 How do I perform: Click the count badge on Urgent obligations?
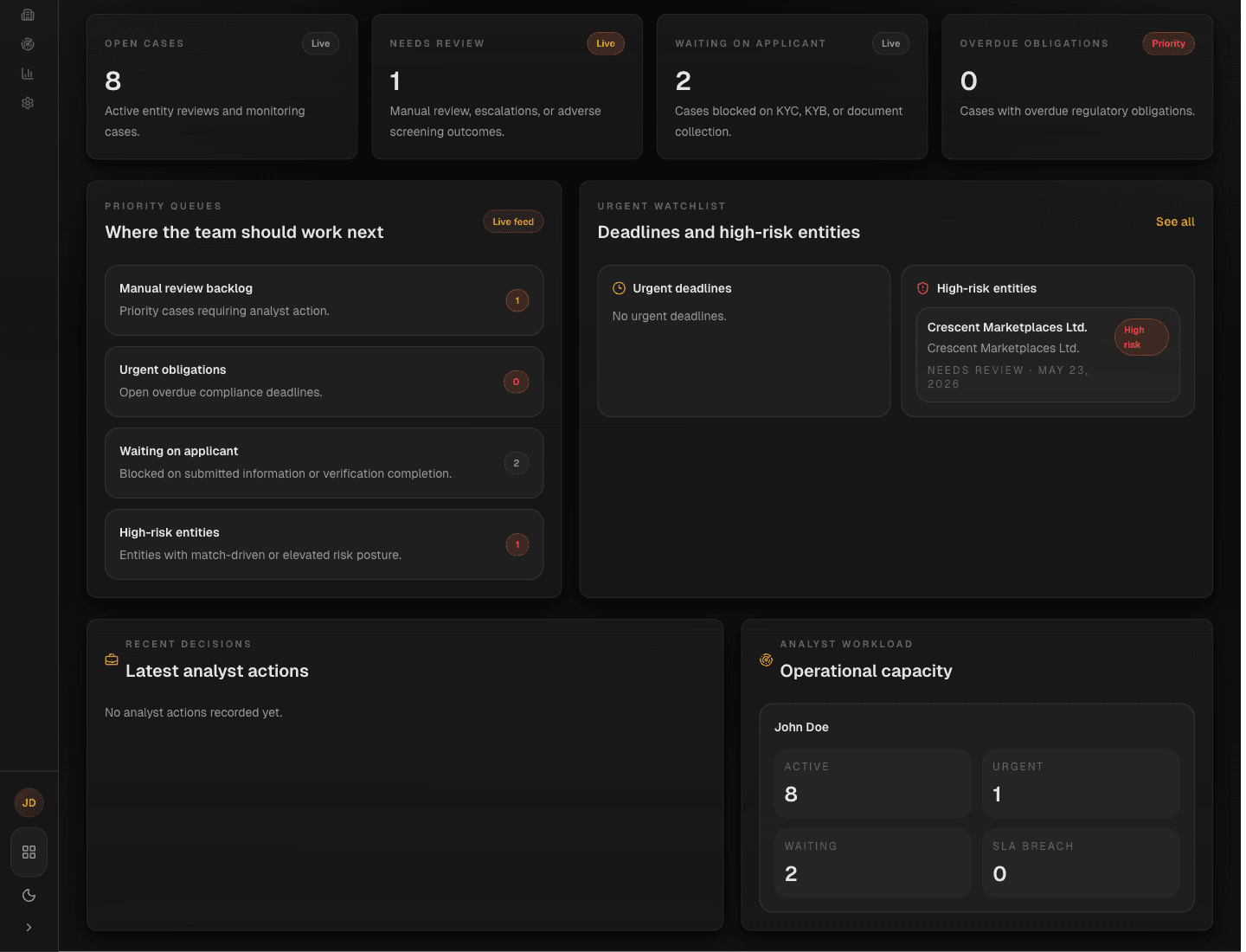pyautogui.click(x=517, y=382)
